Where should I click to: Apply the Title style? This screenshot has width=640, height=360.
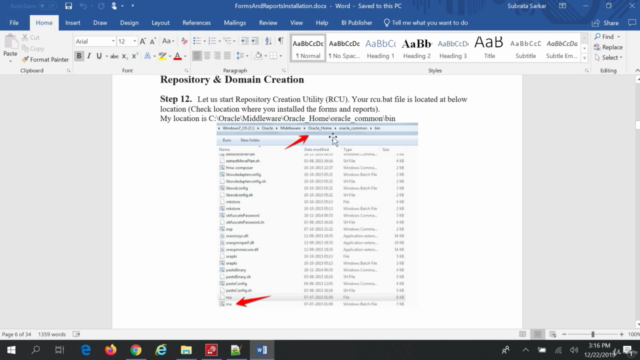tap(489, 48)
